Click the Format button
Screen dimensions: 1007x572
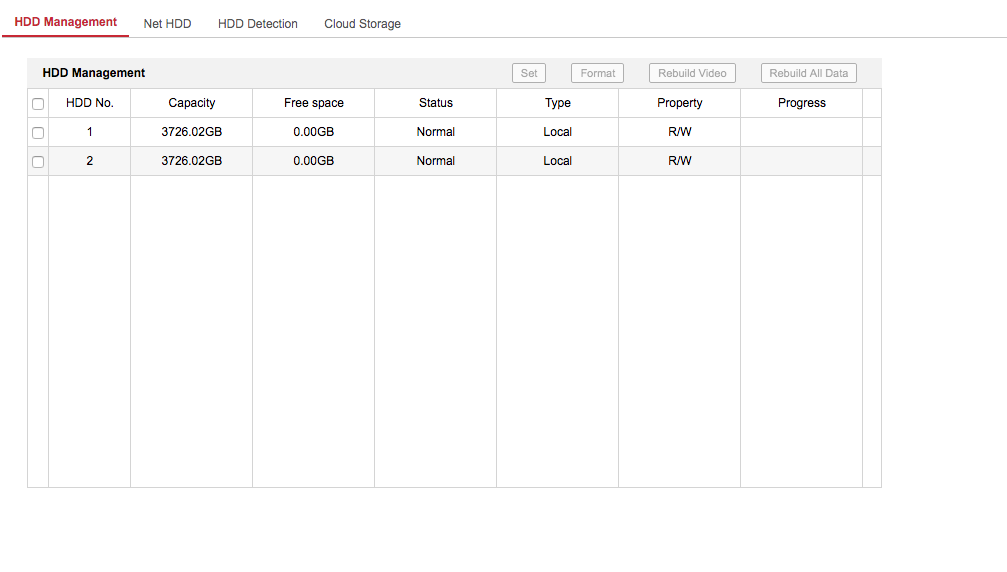pyautogui.click(x=597, y=73)
